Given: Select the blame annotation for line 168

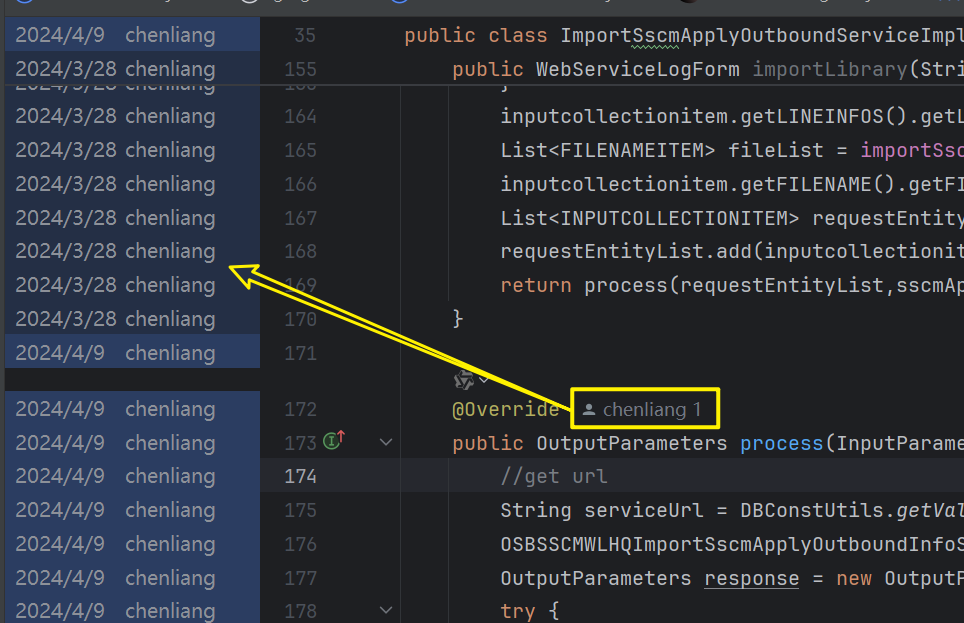Looking at the screenshot, I should pos(115,251).
